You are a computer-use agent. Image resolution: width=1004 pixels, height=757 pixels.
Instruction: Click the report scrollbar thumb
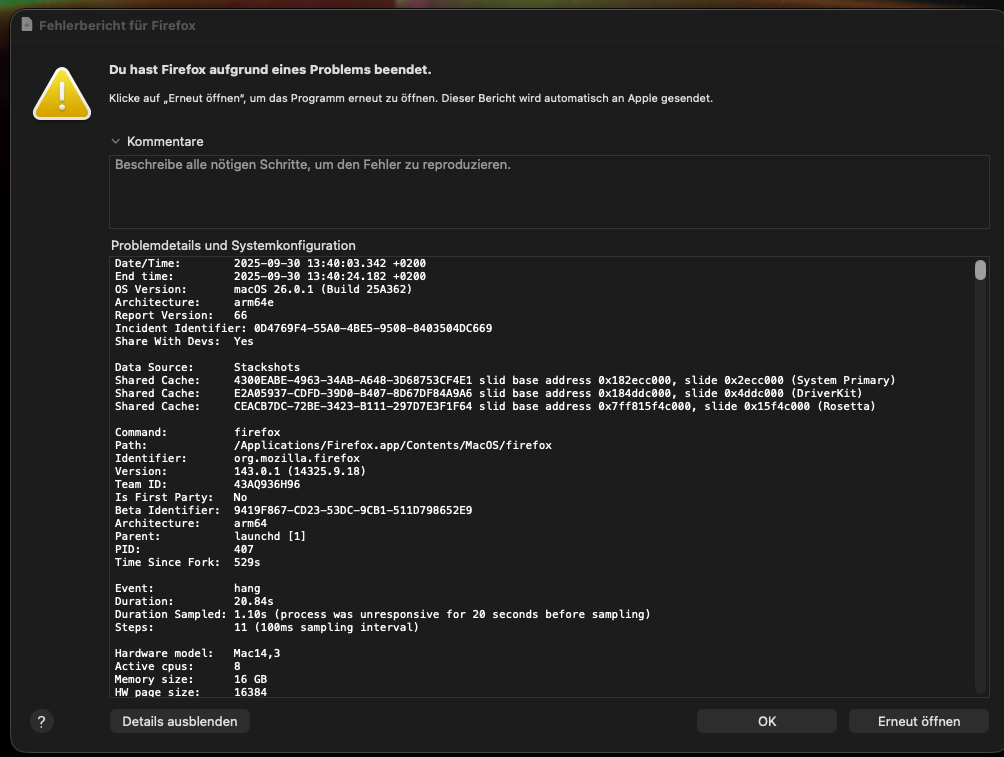tap(980, 270)
